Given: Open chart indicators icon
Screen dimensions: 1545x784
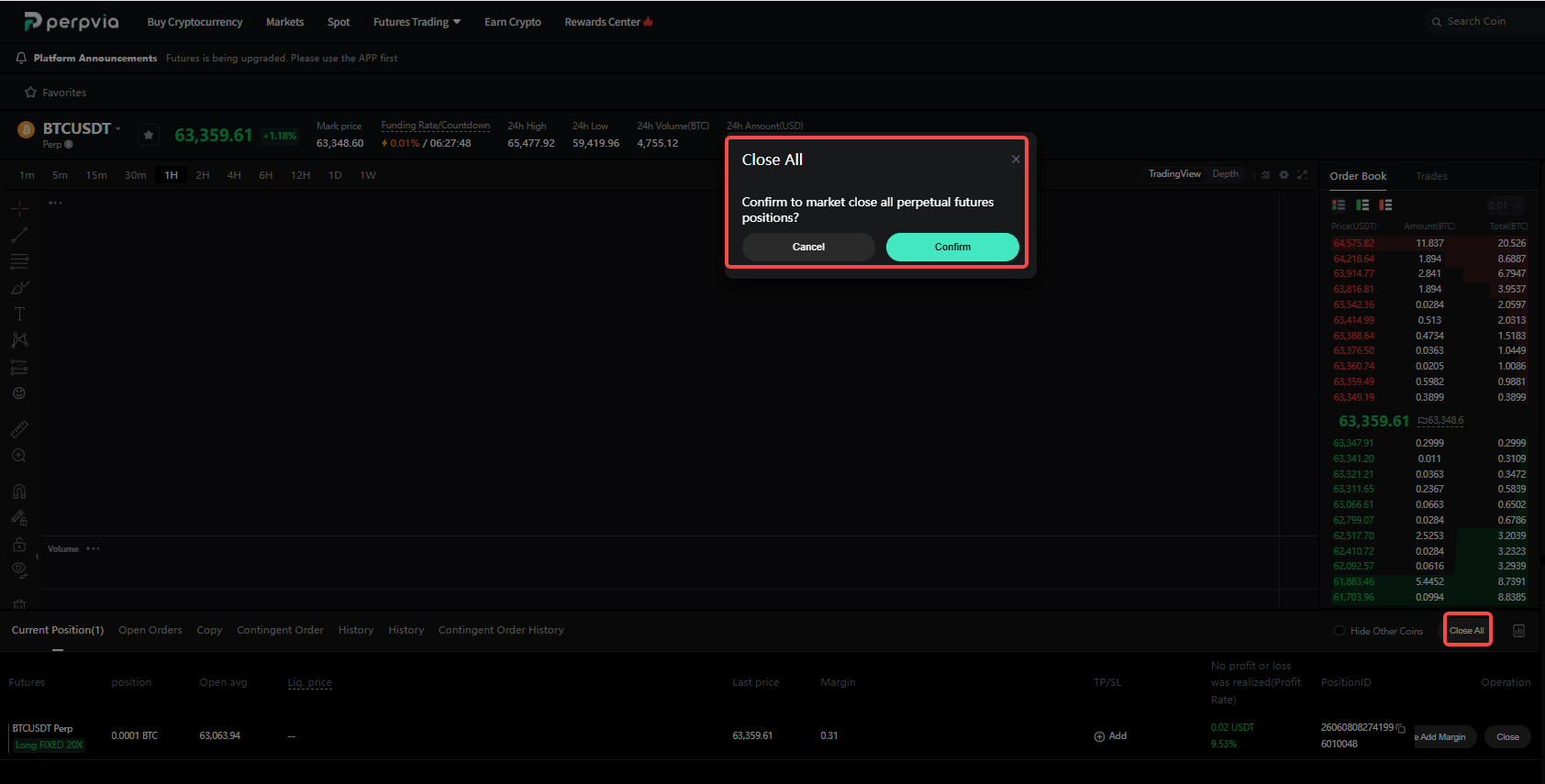Looking at the screenshot, I should [x=1266, y=175].
